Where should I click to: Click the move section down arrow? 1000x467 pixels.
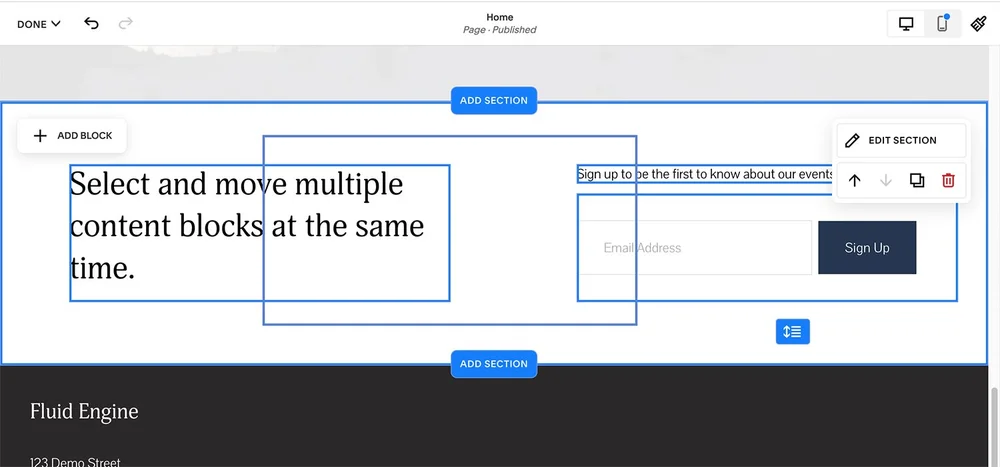tap(886, 181)
